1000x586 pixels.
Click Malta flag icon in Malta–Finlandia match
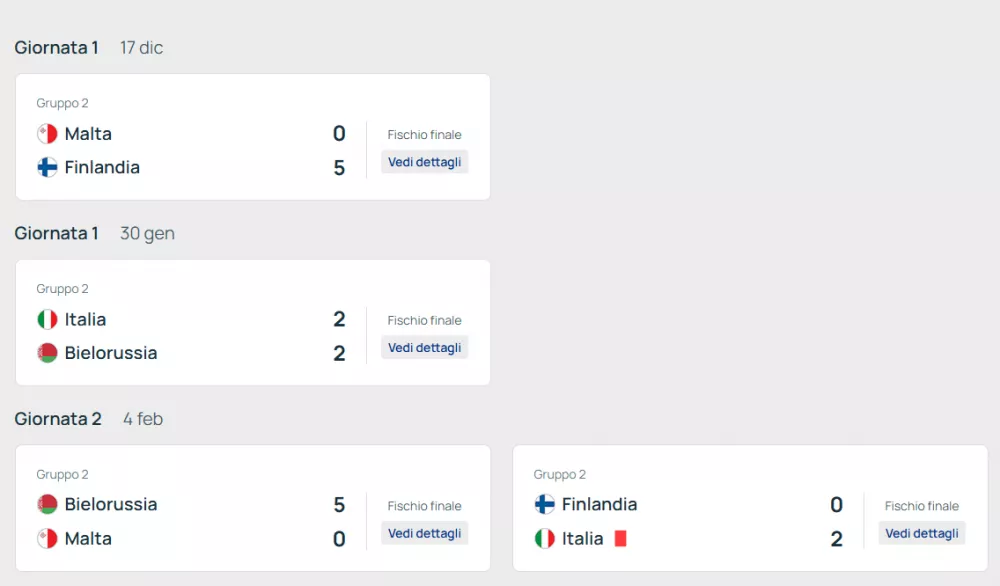(x=47, y=134)
